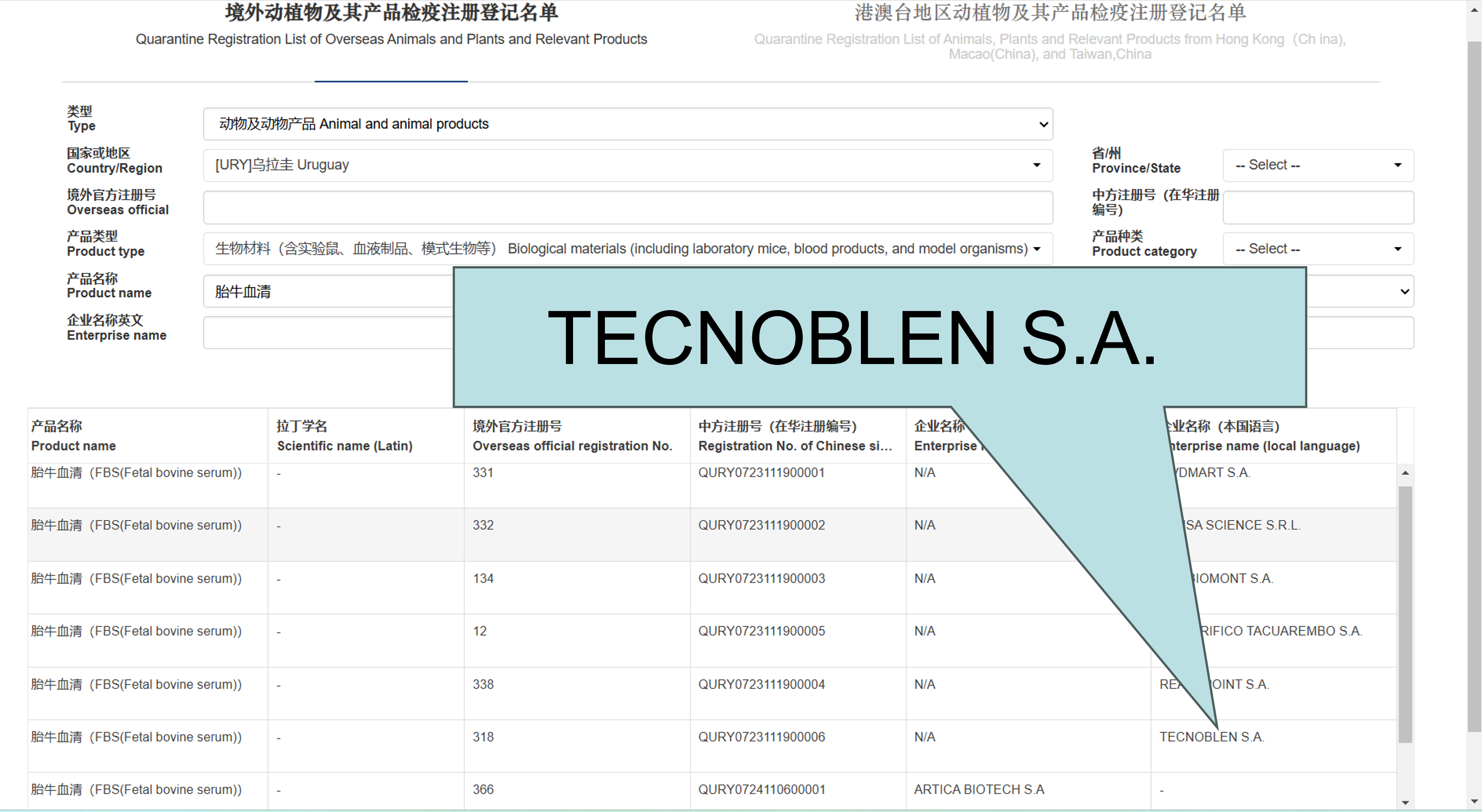Click registration number QURY0723111900005
The height and width of the screenshot is (812, 1482).
click(762, 631)
